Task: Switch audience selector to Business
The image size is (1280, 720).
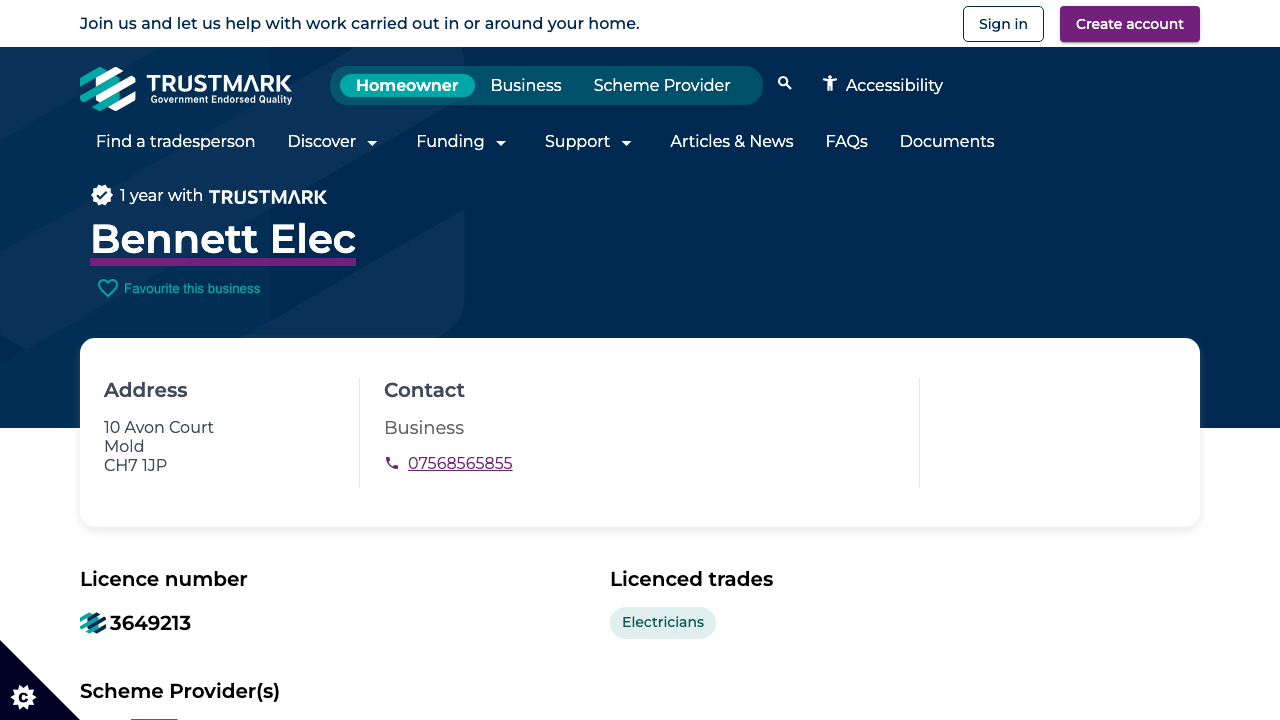Action: 525,85
